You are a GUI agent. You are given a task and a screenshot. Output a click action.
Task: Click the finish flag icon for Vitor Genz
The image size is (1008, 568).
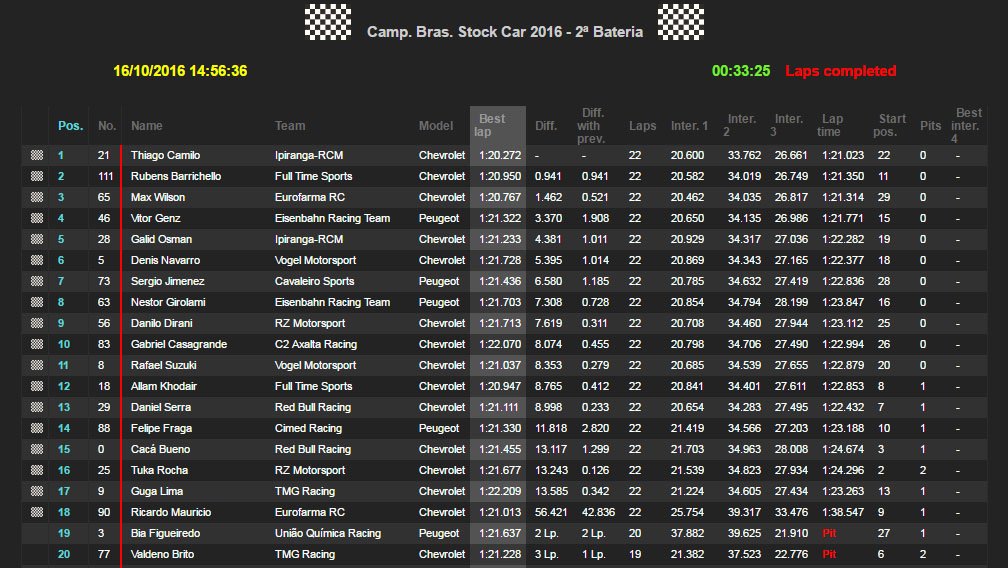[x=37, y=218]
